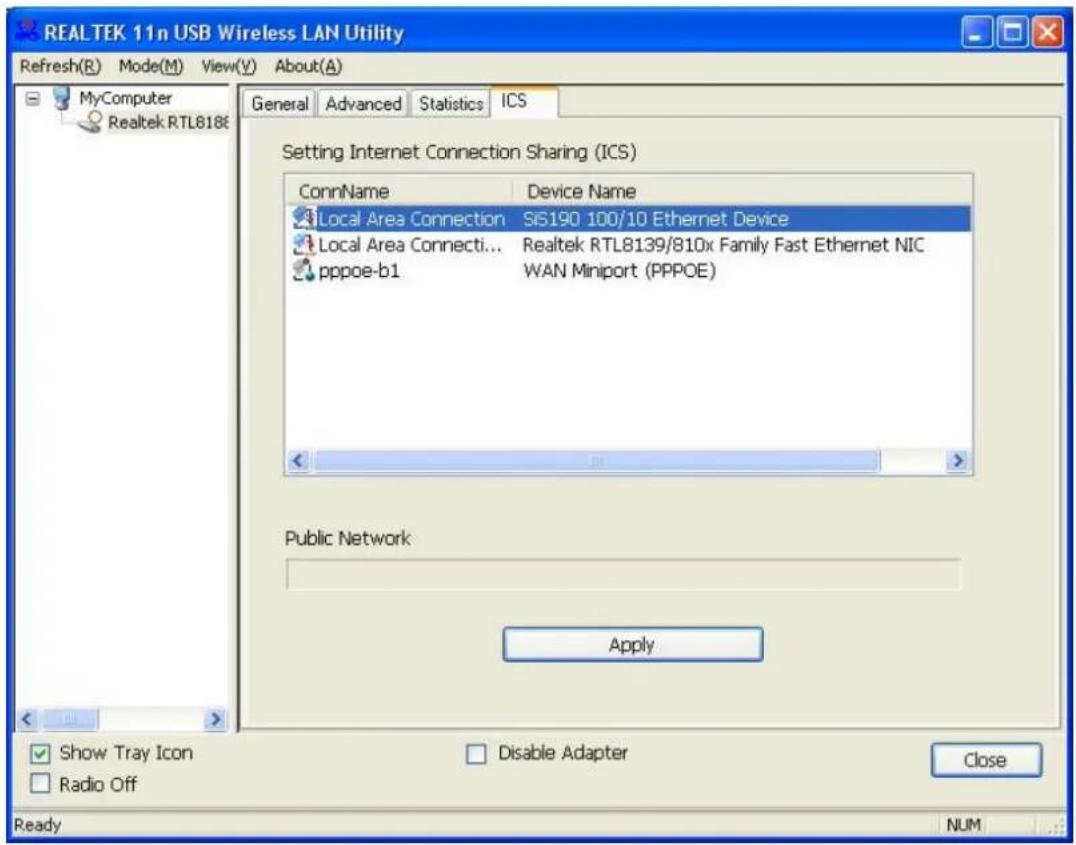
Task: Maximize the Wireless LAN Utility window
Action: 1013,32
